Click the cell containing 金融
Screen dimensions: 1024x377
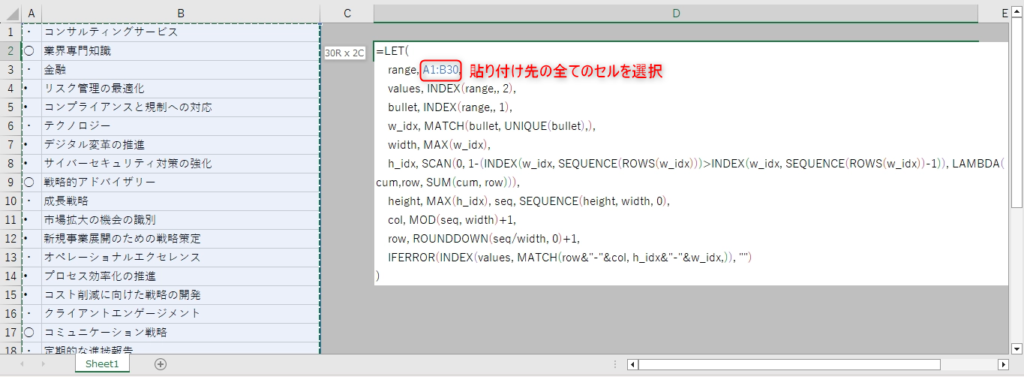coord(181,69)
